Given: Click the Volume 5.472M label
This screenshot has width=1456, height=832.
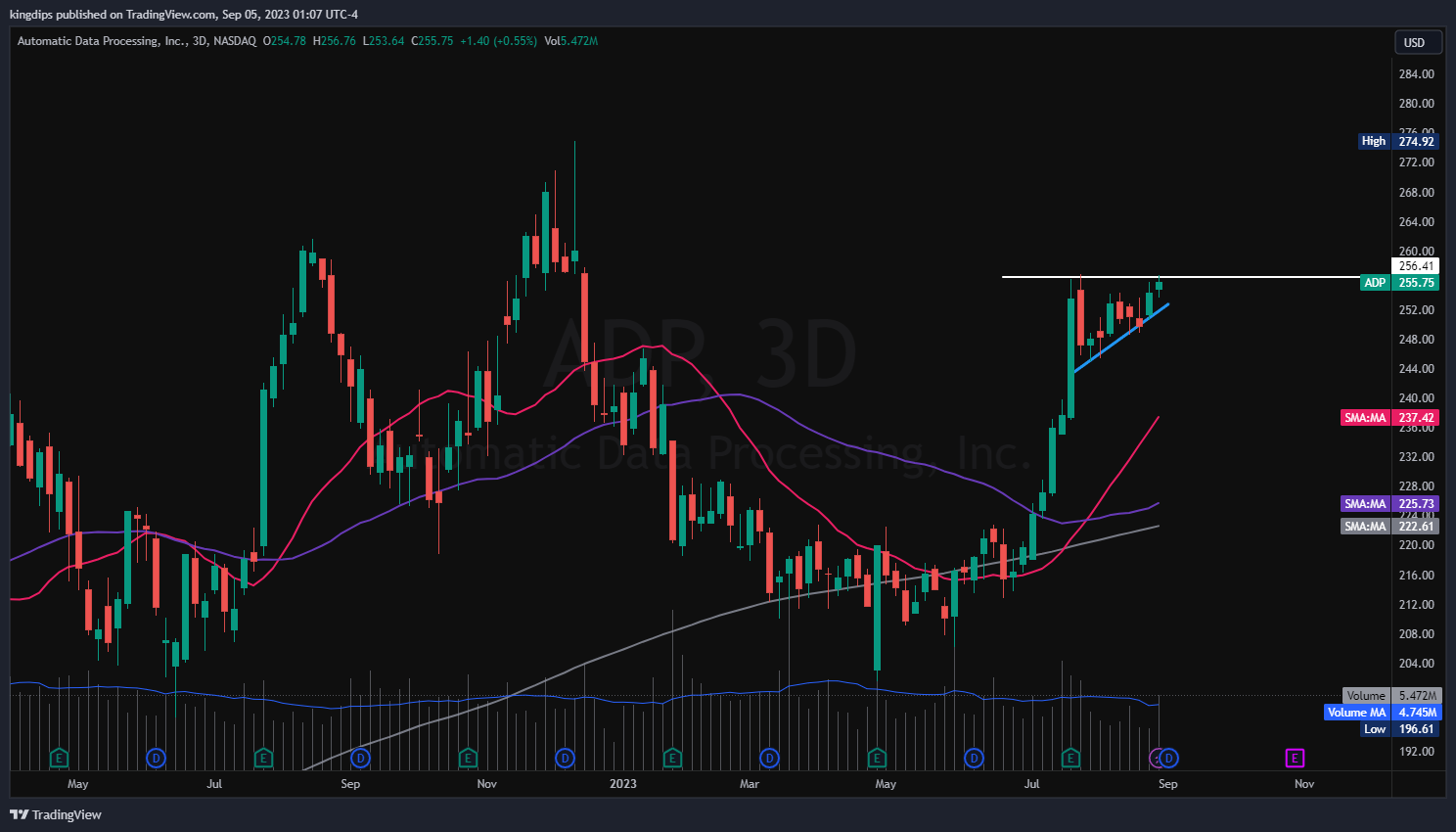Looking at the screenshot, I should (x=1391, y=696).
